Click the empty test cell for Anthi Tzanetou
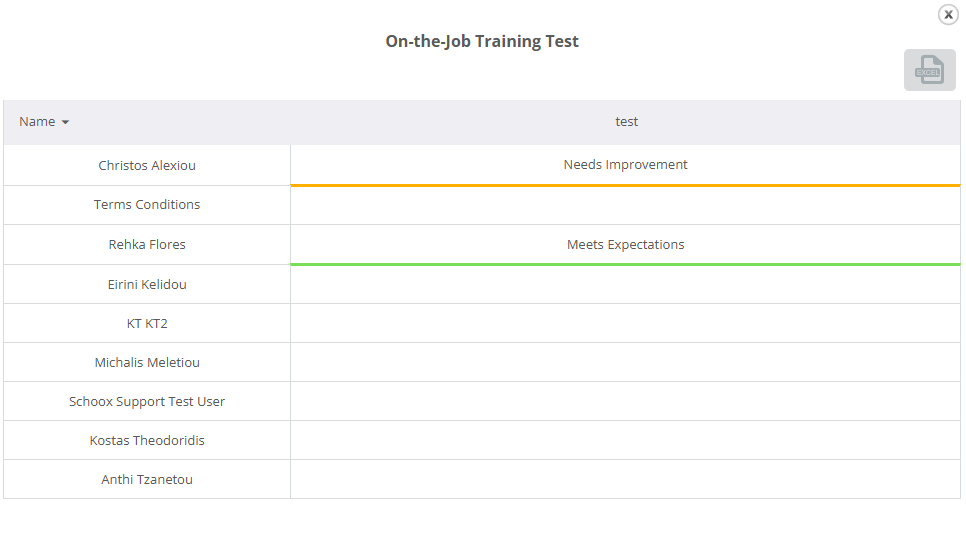This screenshot has width=966, height=559. 625,480
